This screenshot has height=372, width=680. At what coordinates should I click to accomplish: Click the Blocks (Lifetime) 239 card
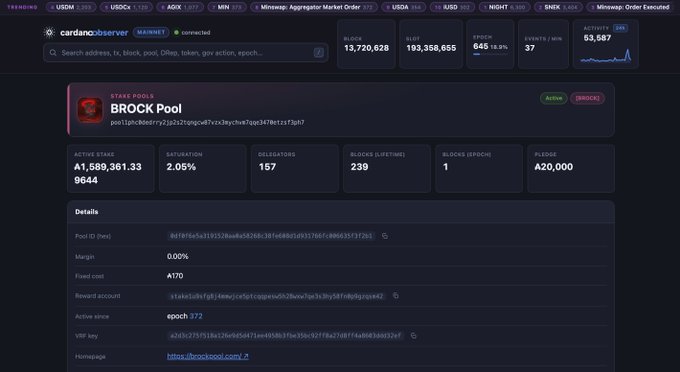[387, 169]
